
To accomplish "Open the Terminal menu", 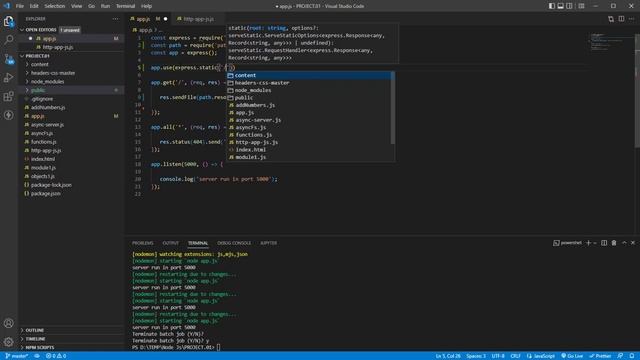I will 125,6.
